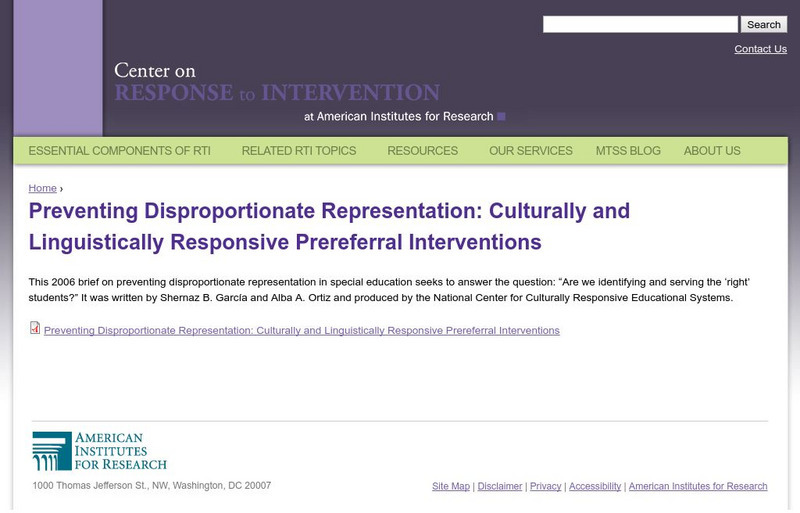
Task: Open the Privacy footer link
Action: (545, 486)
